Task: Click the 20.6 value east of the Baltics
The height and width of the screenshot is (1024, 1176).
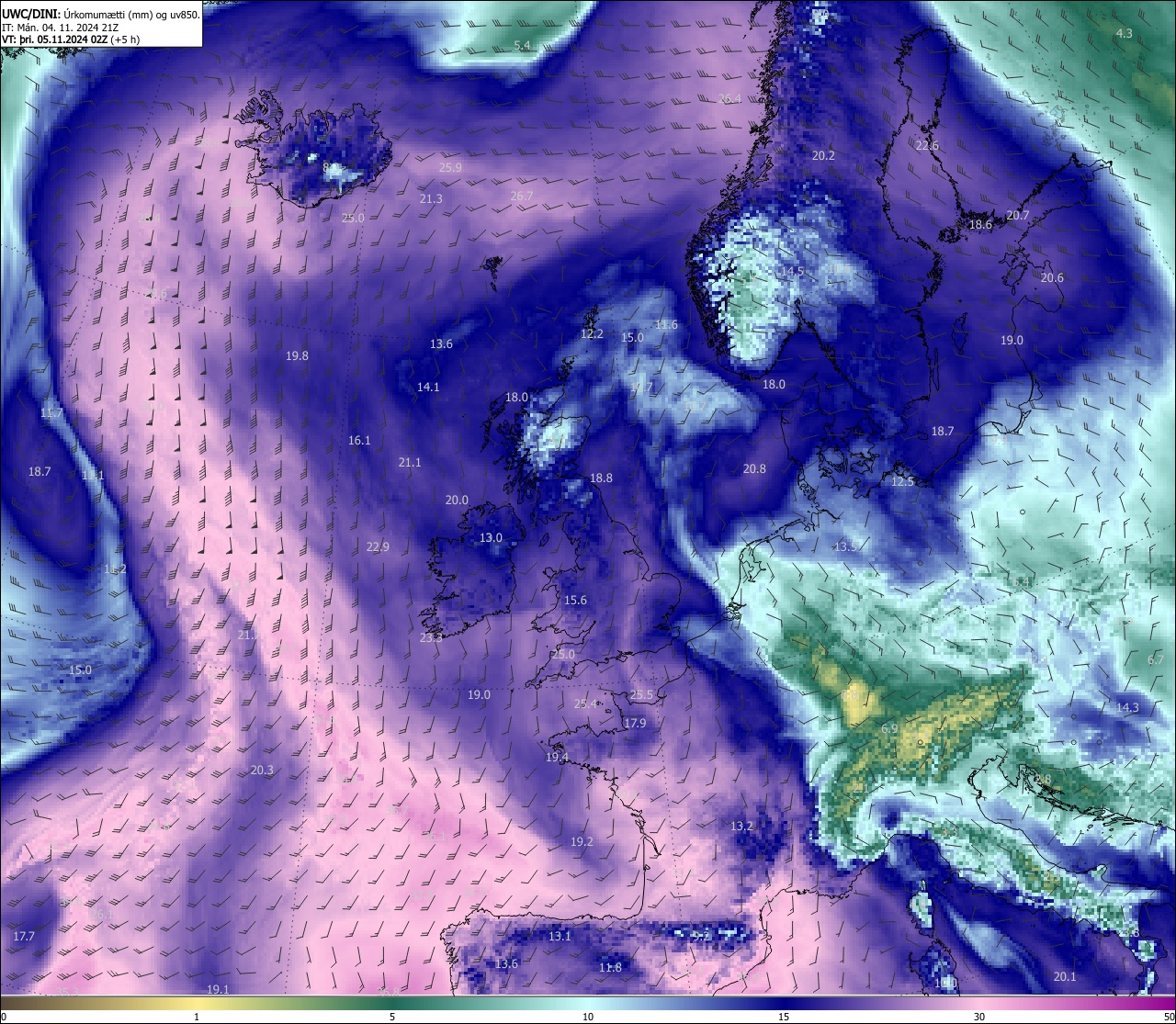Action: 1052,278
